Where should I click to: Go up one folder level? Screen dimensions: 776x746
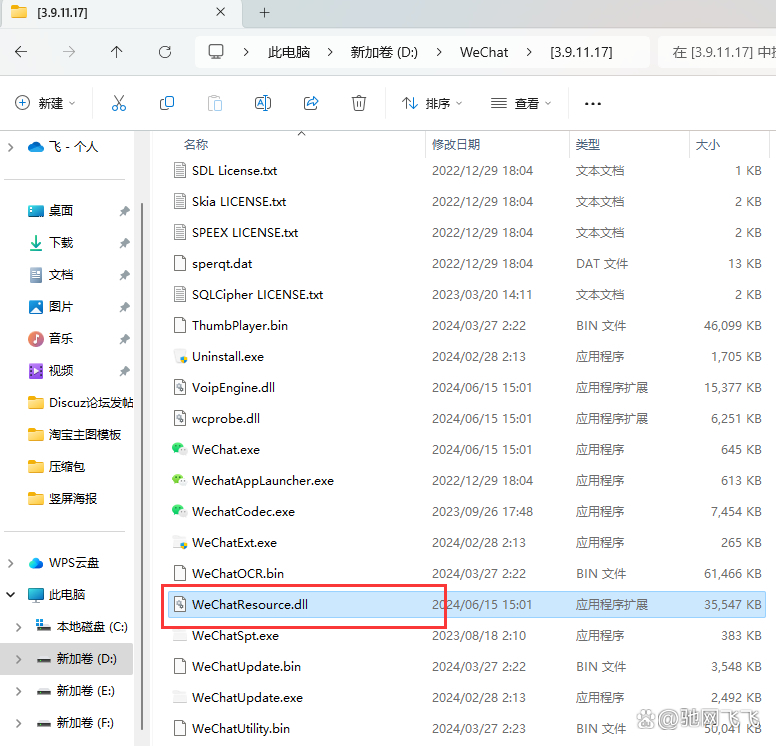point(117,51)
